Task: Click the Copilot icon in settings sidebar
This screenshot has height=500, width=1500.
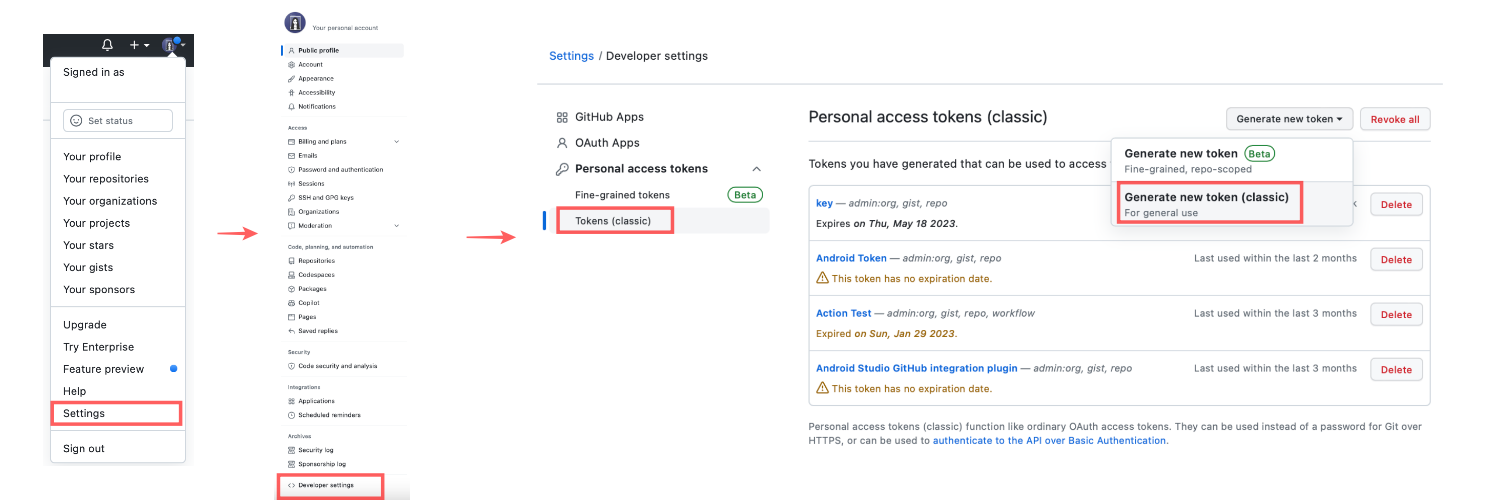Action: click(291, 302)
